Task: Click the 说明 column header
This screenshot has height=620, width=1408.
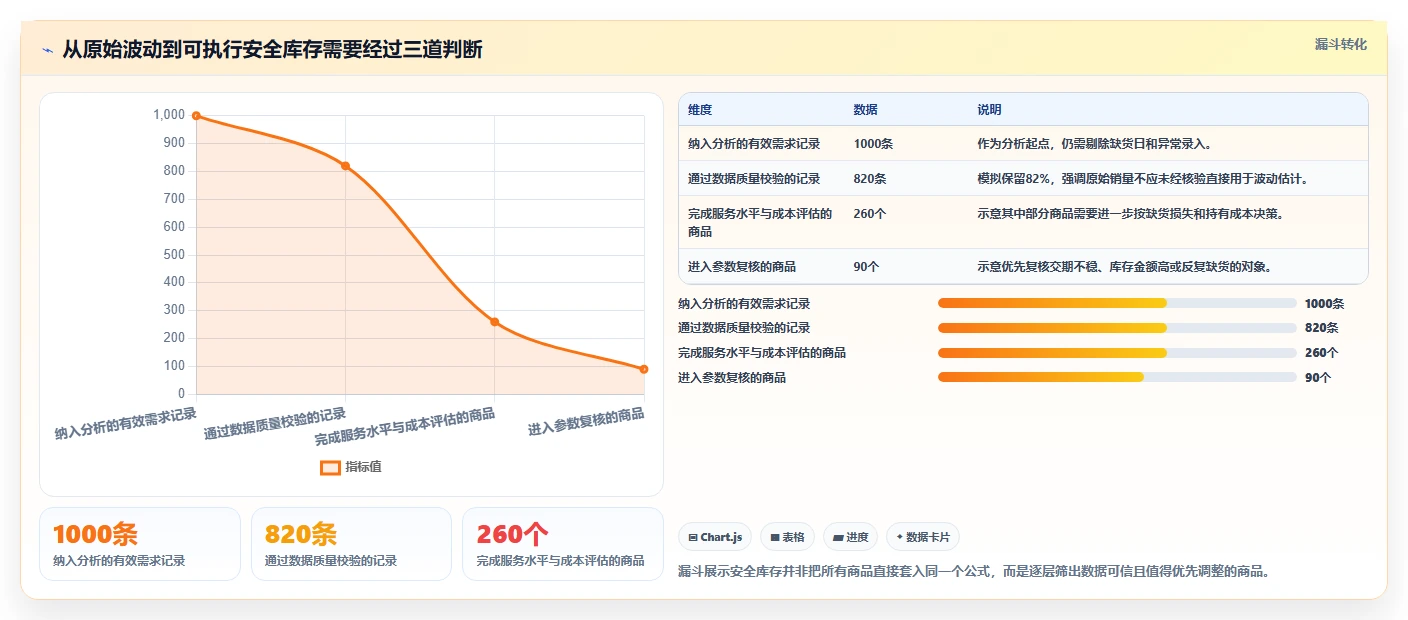Action: [x=989, y=110]
